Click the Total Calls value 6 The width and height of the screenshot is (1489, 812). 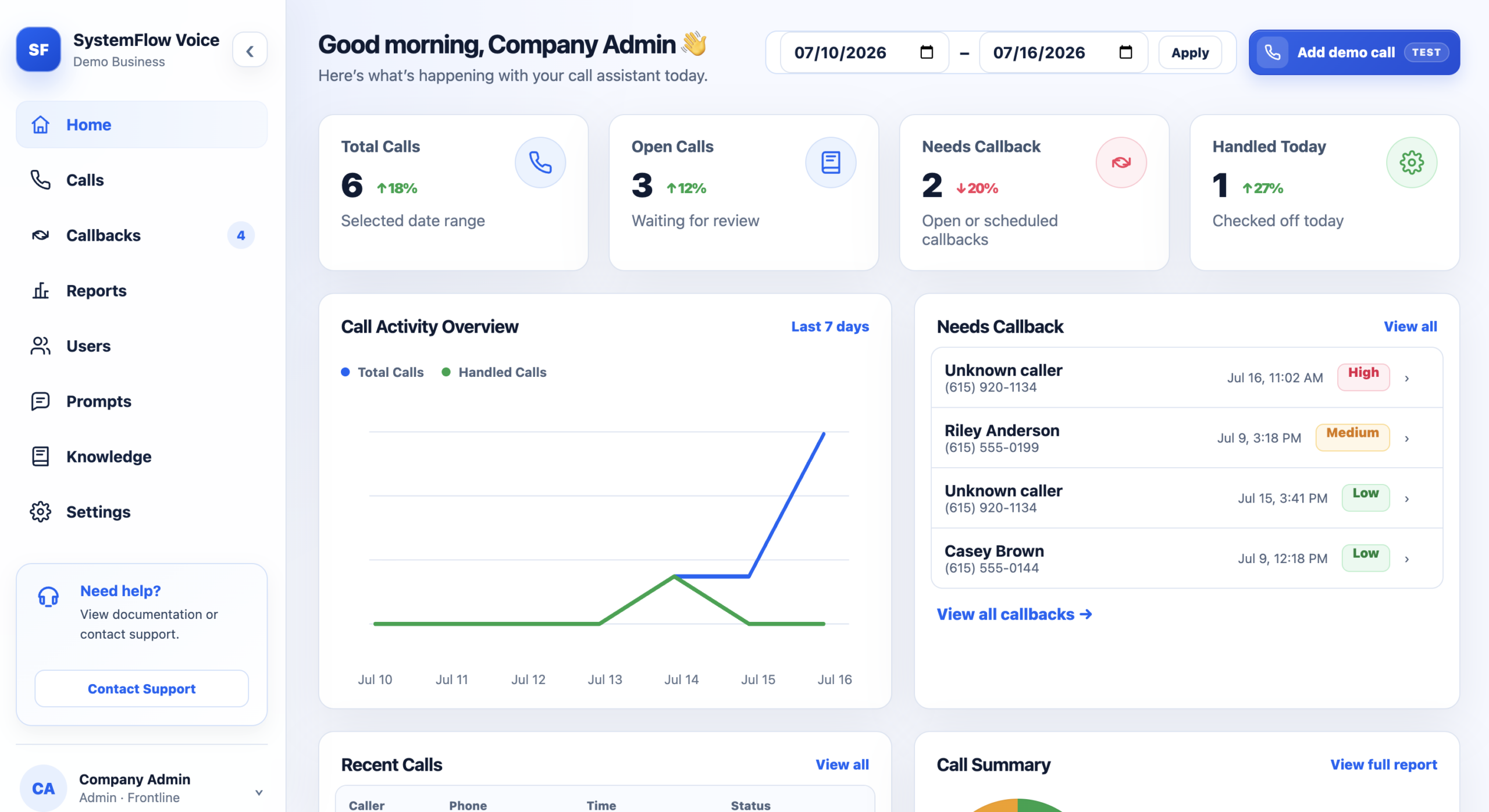351,186
